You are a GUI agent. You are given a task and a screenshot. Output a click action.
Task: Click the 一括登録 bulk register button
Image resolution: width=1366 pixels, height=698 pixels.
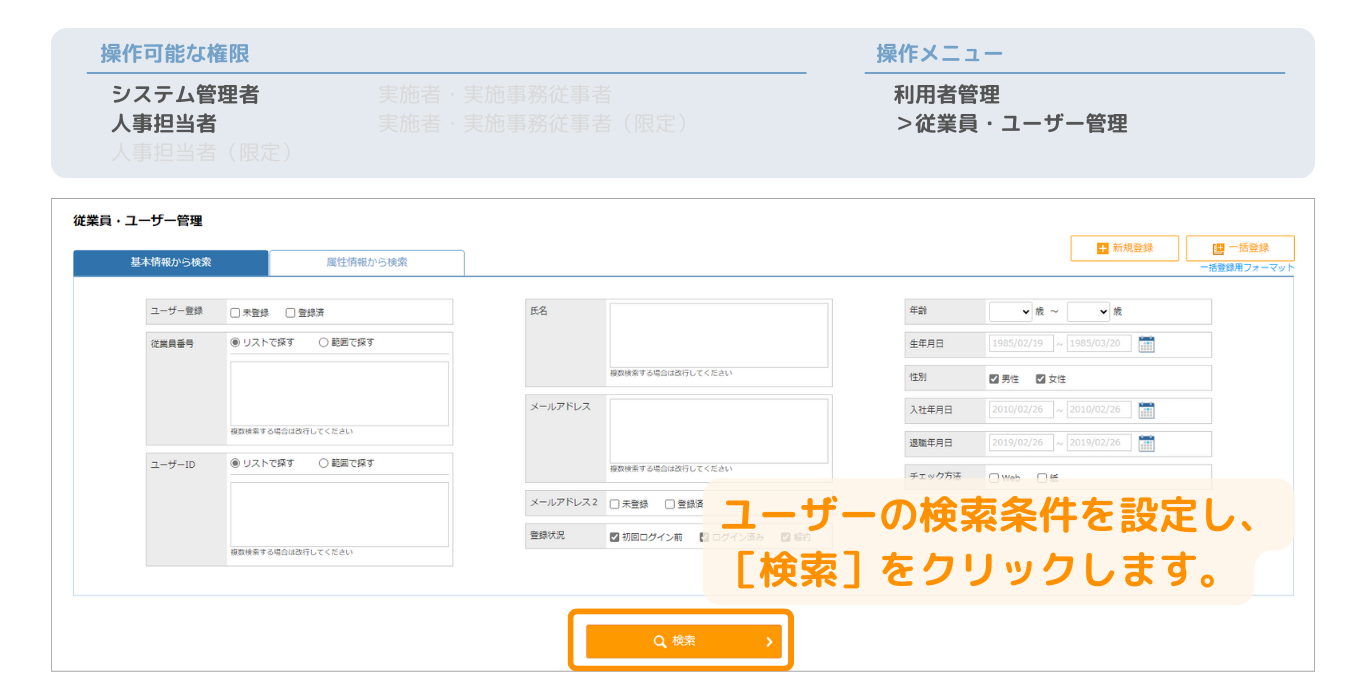point(1240,248)
